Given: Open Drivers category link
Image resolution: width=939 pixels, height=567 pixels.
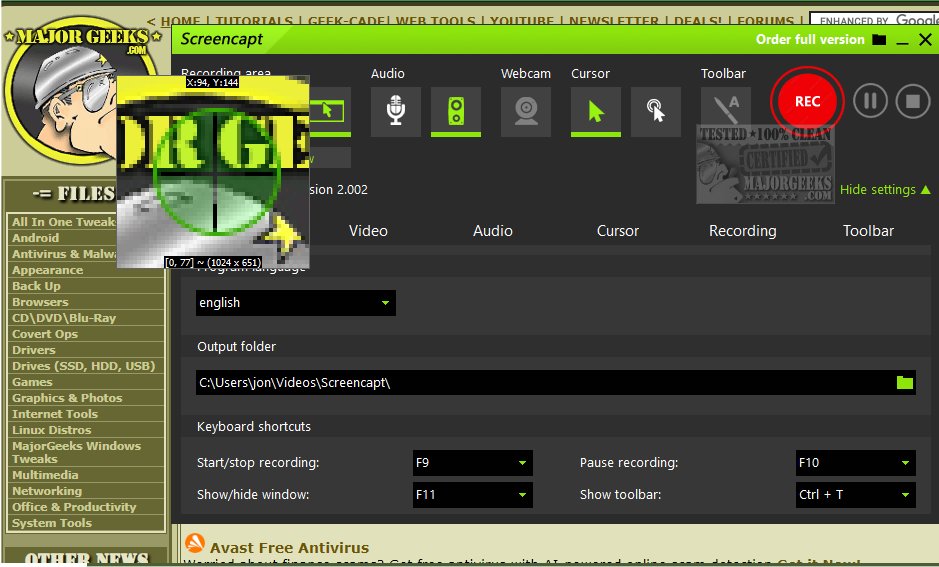Looking at the screenshot, I should (x=34, y=350).
